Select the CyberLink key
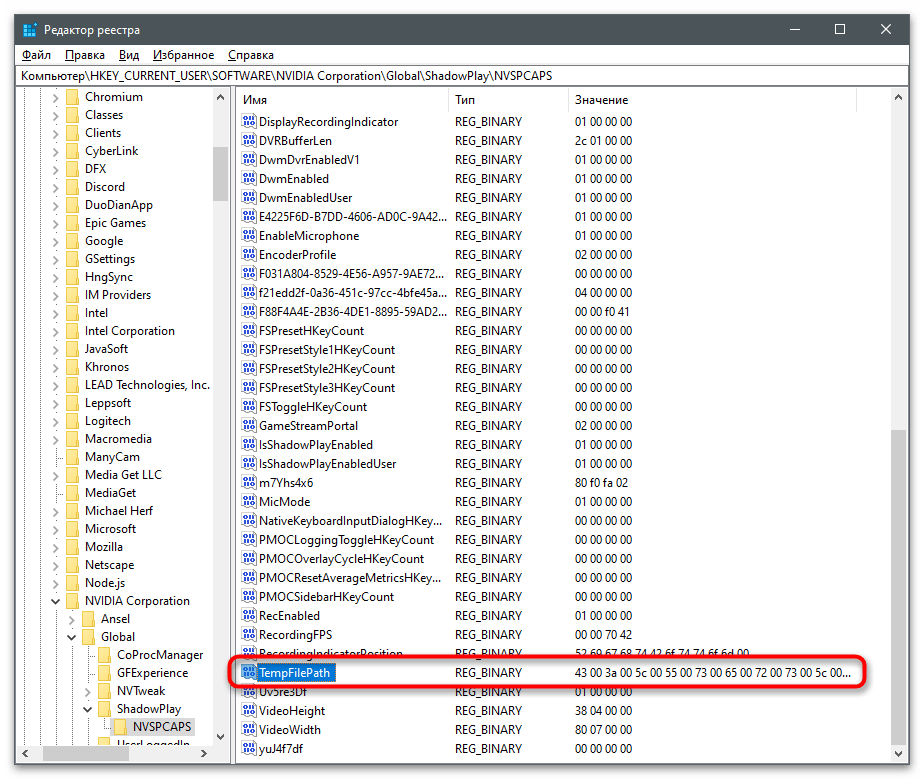Viewport: 924px width, 779px height. pos(111,151)
